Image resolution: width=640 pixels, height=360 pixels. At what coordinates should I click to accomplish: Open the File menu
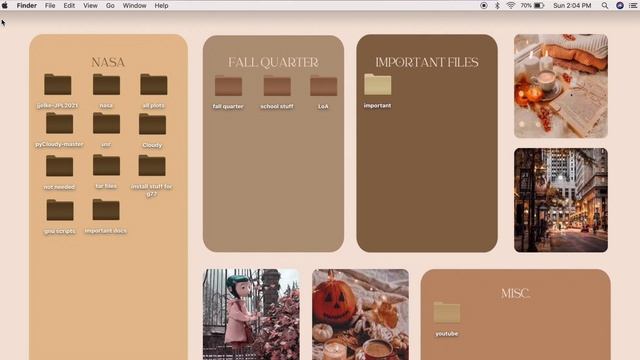[50, 5]
